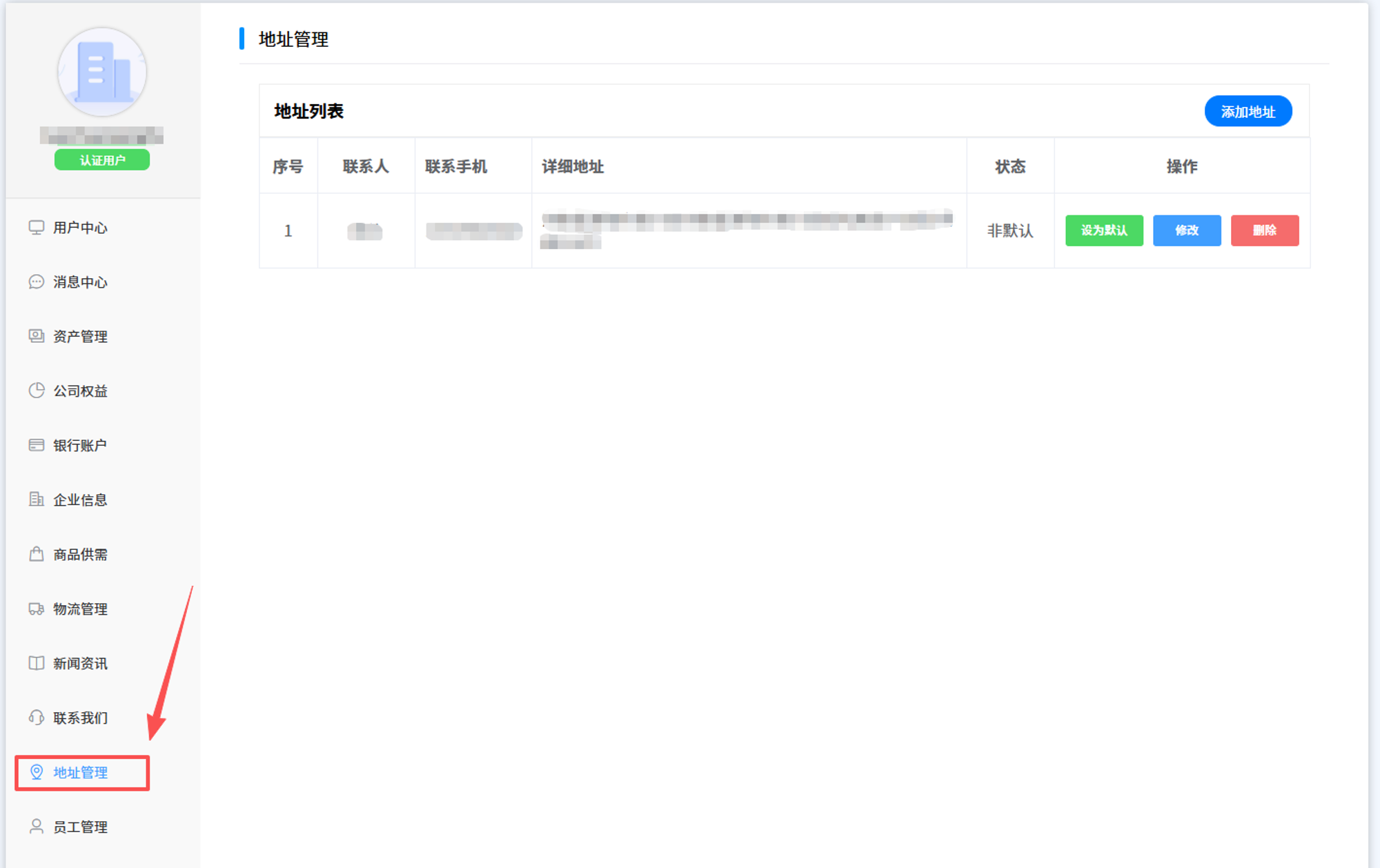Click the building icon for 企业信息

(37, 500)
